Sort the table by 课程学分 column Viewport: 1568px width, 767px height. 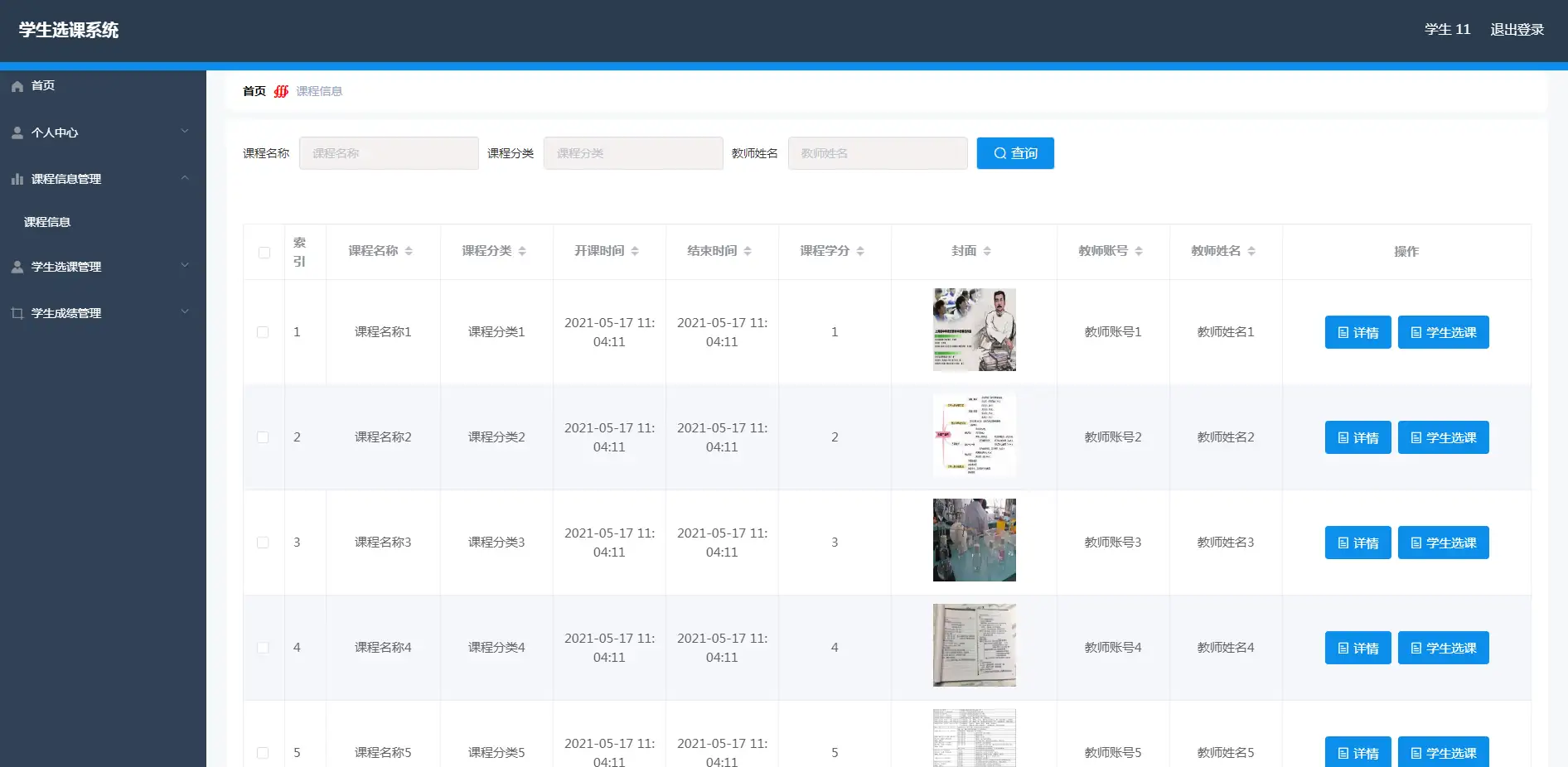861,251
